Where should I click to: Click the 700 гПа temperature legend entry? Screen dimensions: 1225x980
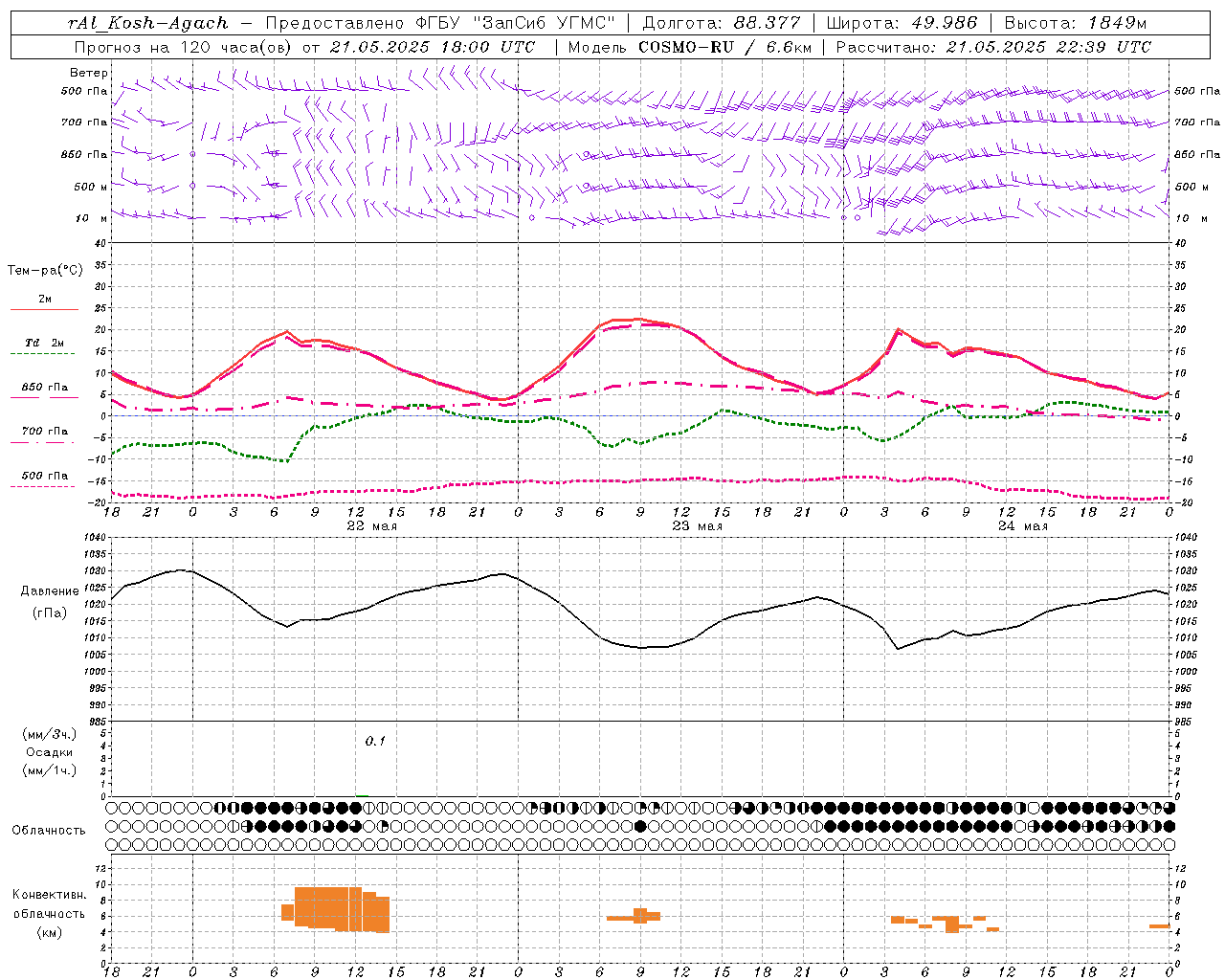tap(45, 432)
